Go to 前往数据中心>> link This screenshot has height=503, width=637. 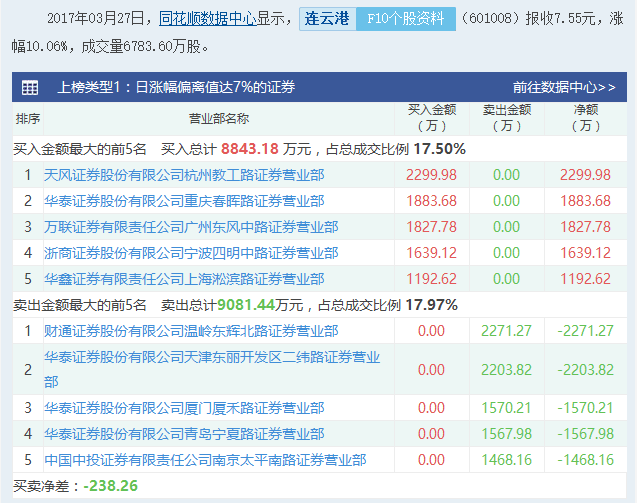pyautogui.click(x=564, y=87)
